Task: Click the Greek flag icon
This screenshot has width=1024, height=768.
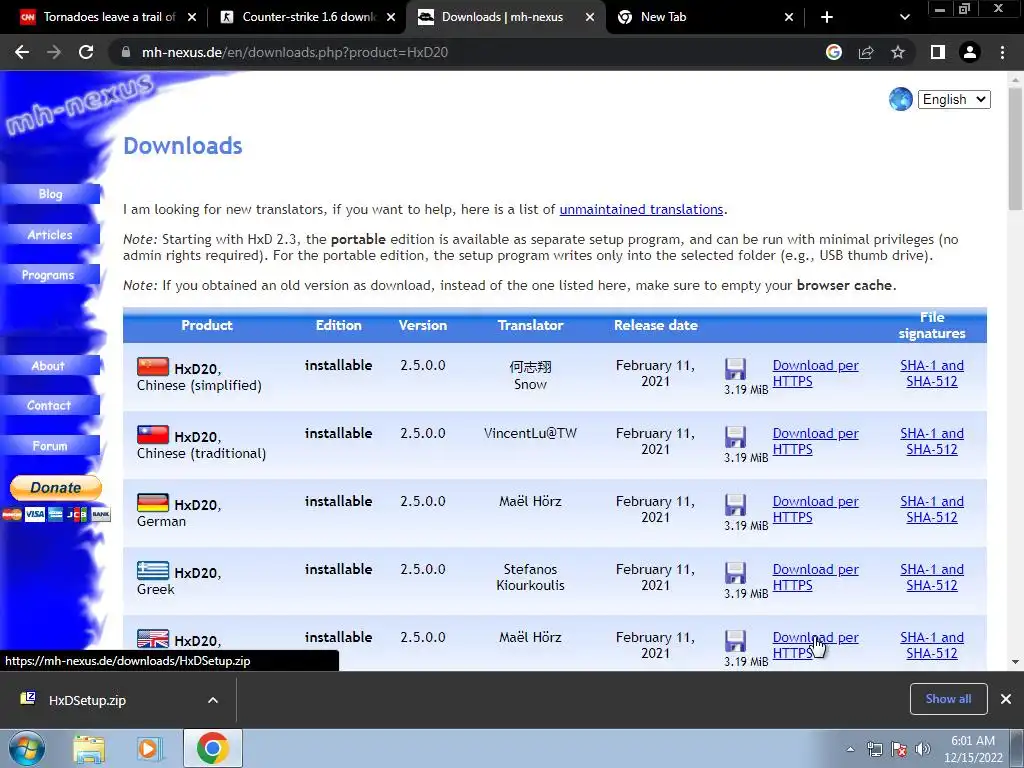Action: [153, 570]
